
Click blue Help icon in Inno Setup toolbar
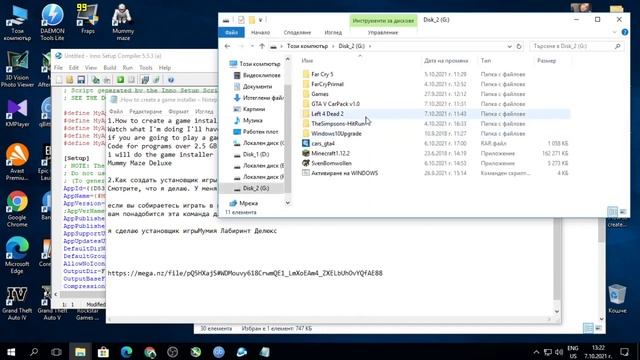pos(171,80)
